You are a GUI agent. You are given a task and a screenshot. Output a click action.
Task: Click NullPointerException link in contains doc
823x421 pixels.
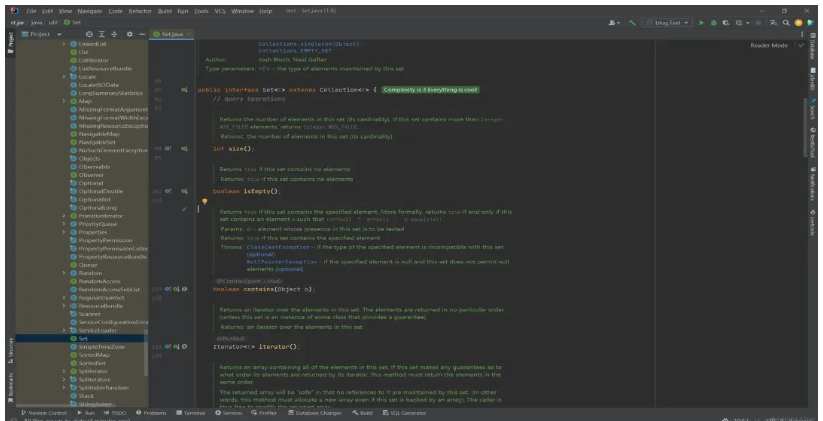(x=282, y=261)
